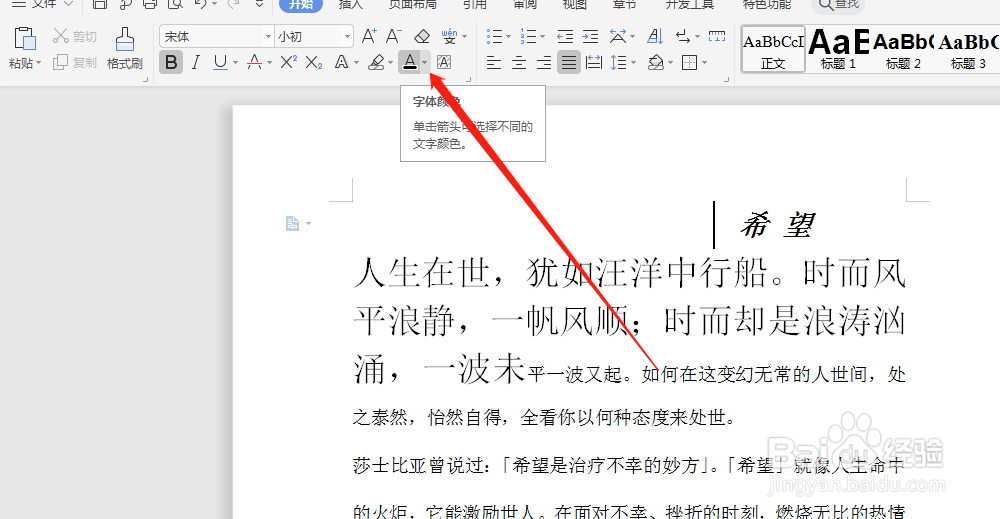Screen dimensions: 1000x519
Task: Click the highlighter pen icon
Action: click(x=376, y=62)
